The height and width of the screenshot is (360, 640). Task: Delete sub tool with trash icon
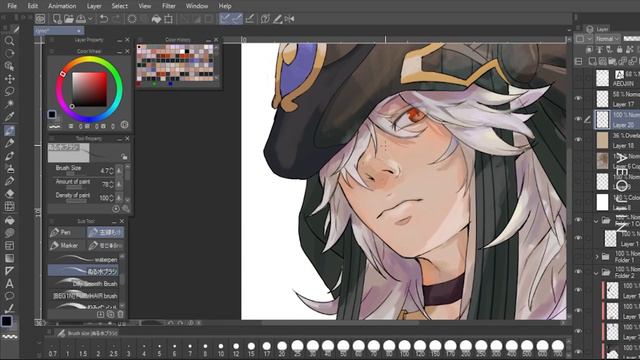coord(120,314)
